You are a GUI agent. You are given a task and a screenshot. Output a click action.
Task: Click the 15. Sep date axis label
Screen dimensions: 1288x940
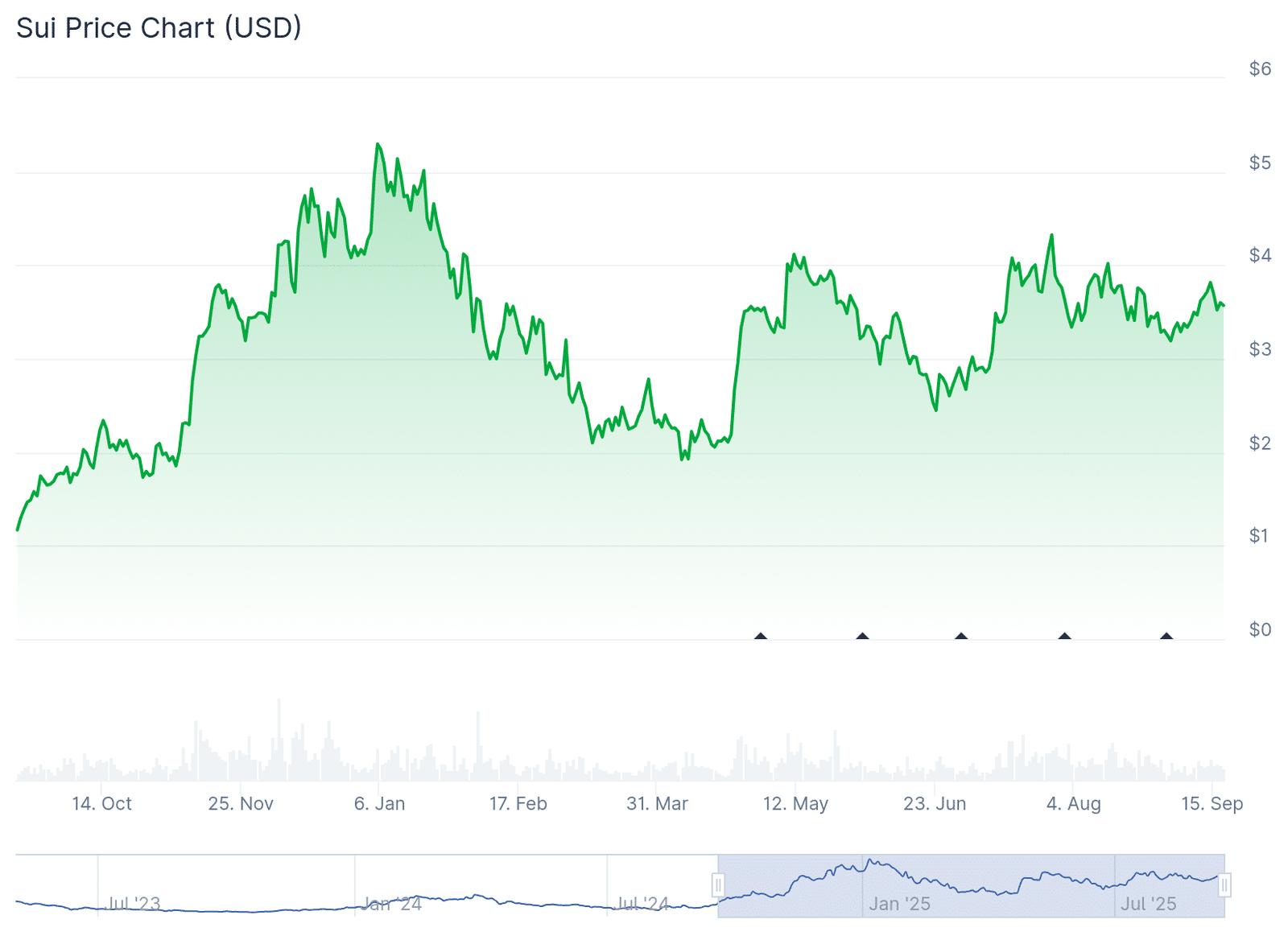pyautogui.click(x=1212, y=803)
